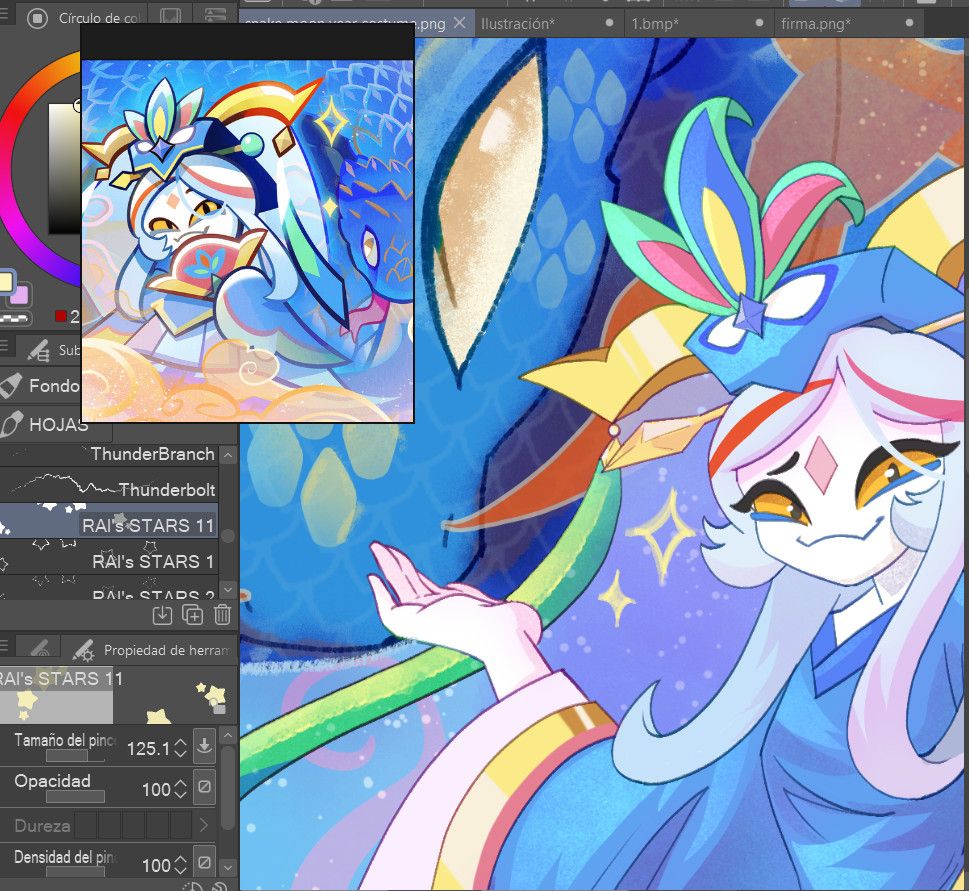Select the Fondo sub tool group
This screenshot has width=969, height=891.
coord(40,386)
